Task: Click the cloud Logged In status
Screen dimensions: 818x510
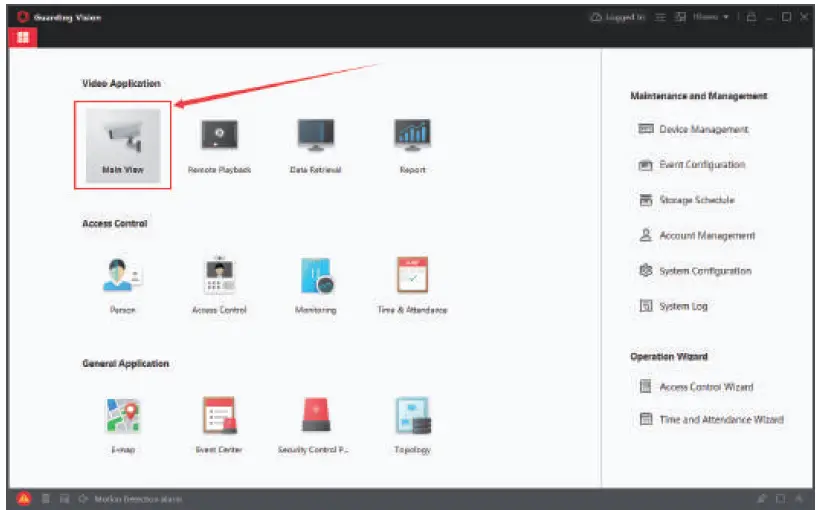Action: click(x=618, y=17)
